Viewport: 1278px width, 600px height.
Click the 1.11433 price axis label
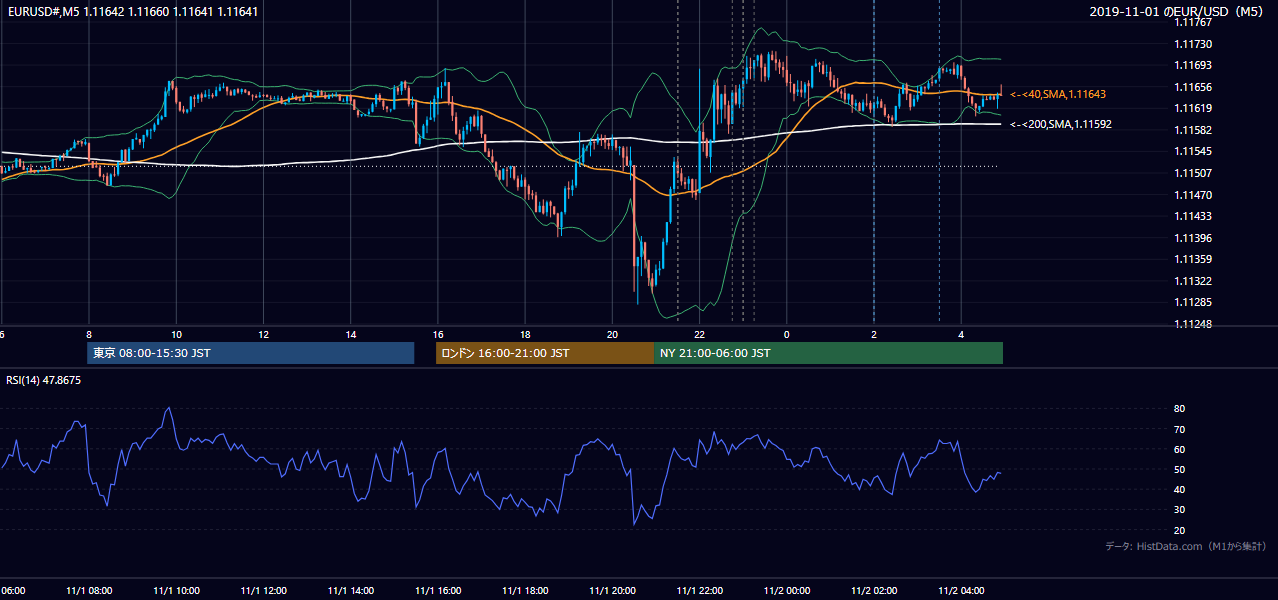pyautogui.click(x=1192, y=217)
